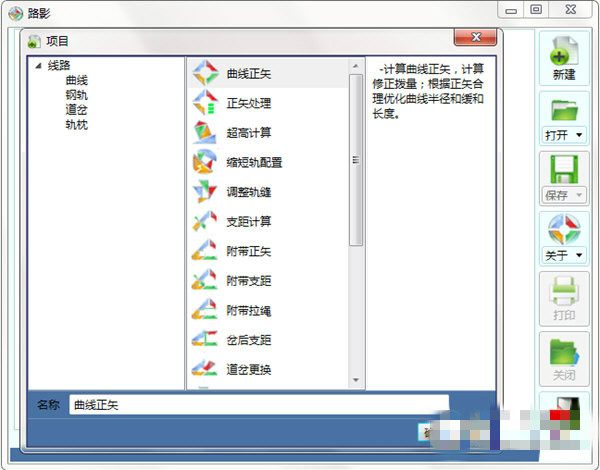Select the 缩短轨配置 icon
600x470 pixels.
(x=205, y=162)
